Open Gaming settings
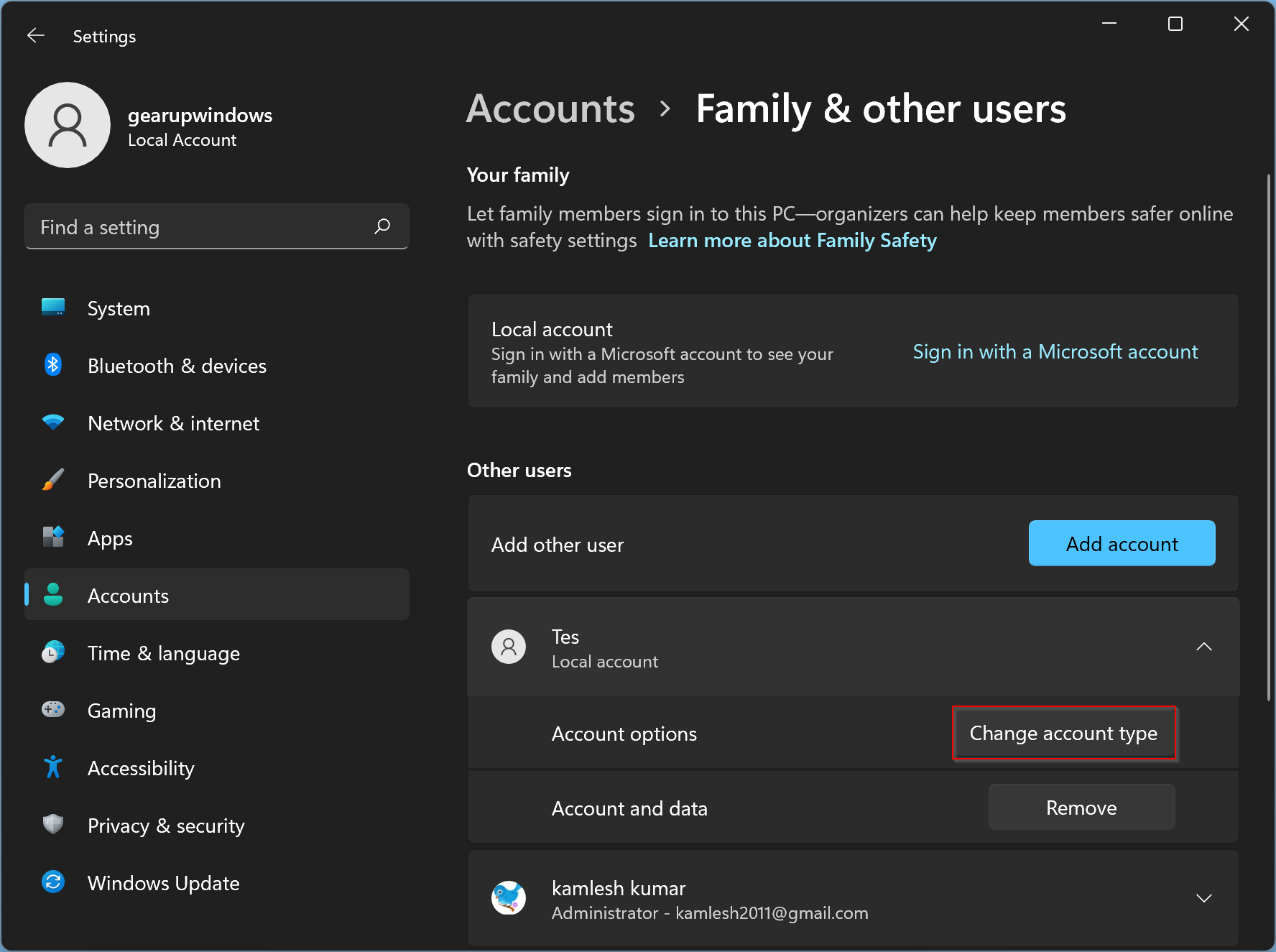The width and height of the screenshot is (1276, 952). [x=217, y=711]
